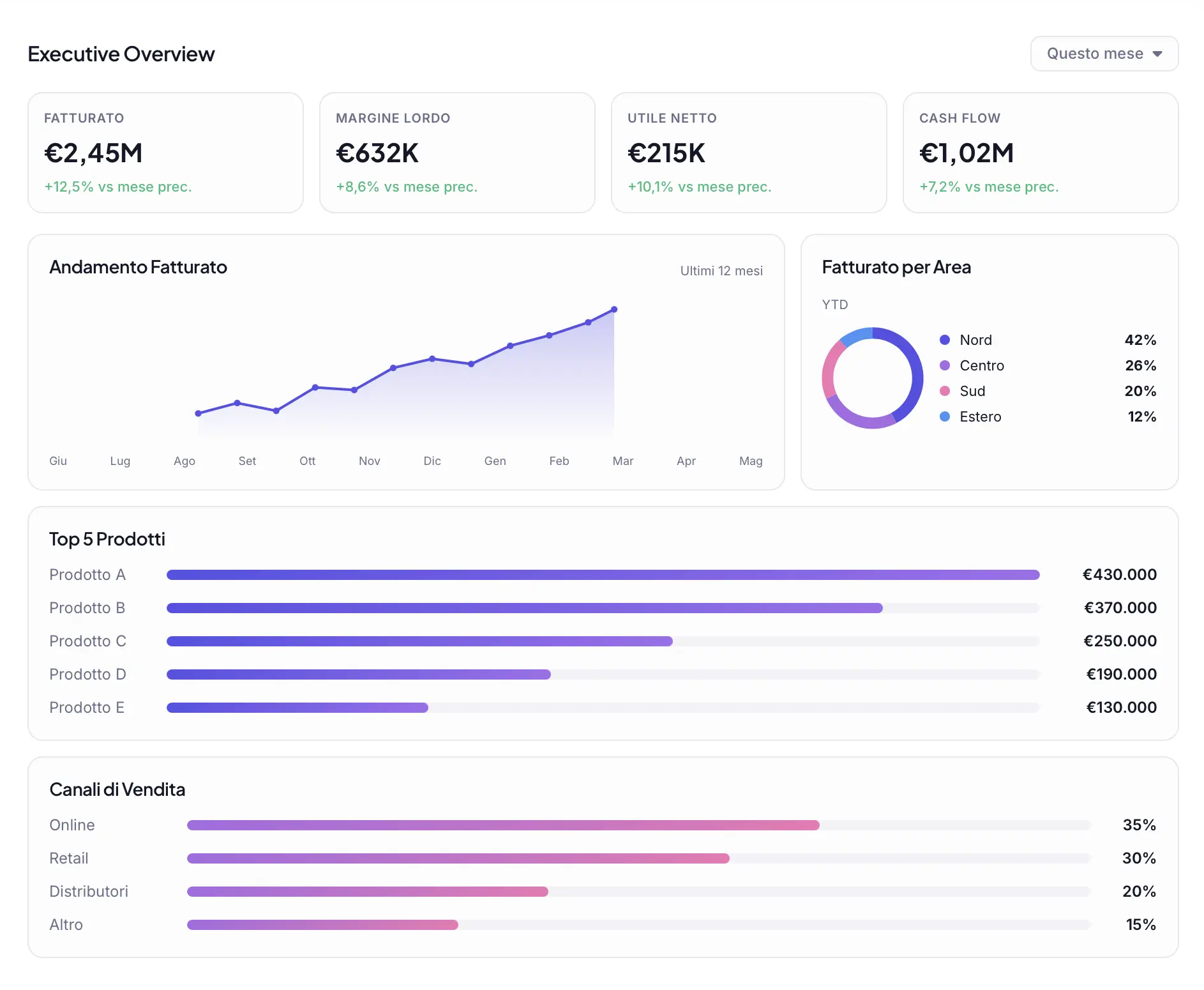Click the 'Mar' month axis label
1204x990 pixels.
pos(622,461)
